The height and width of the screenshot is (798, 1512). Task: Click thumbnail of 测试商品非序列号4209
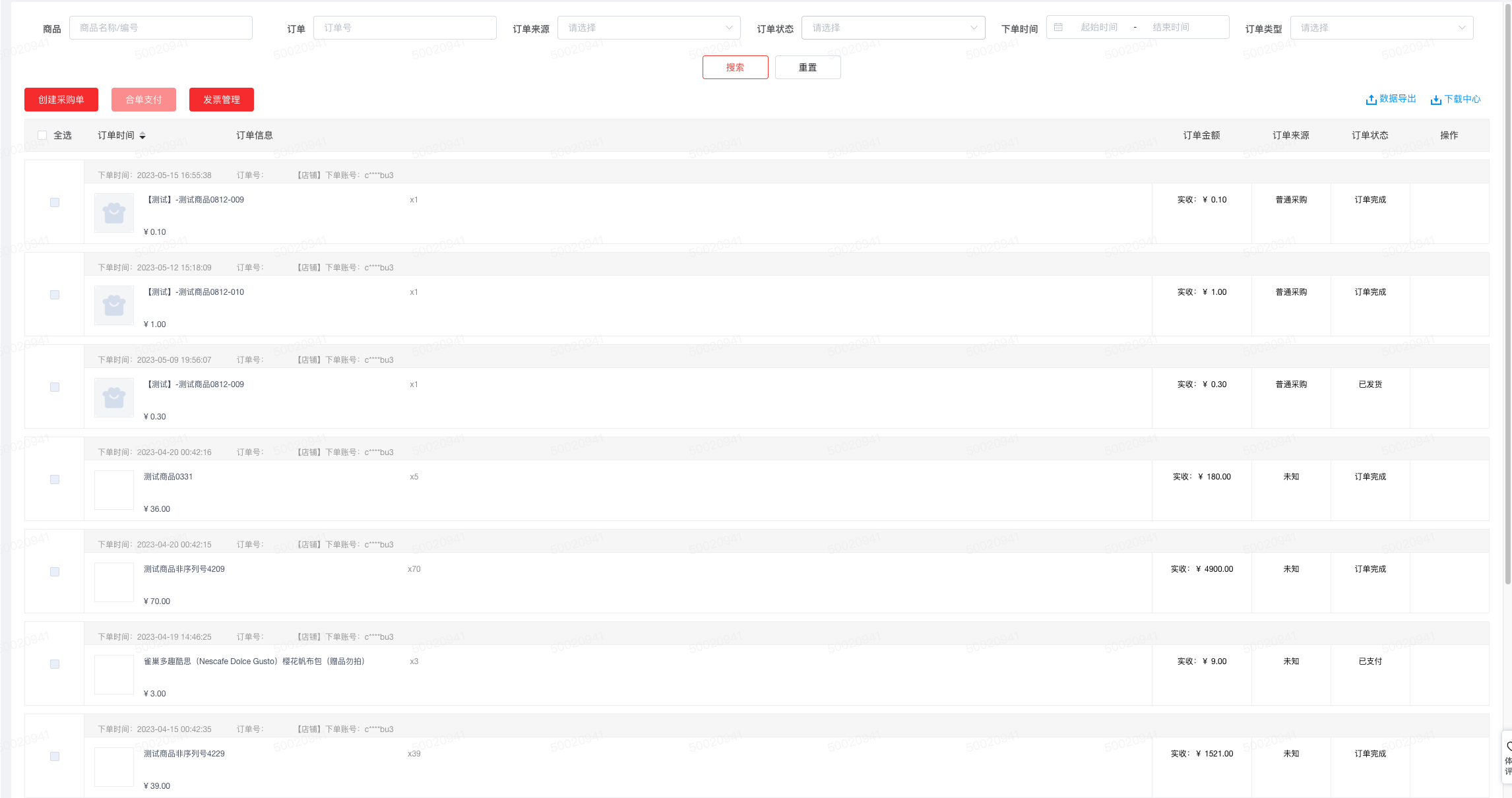(114, 582)
